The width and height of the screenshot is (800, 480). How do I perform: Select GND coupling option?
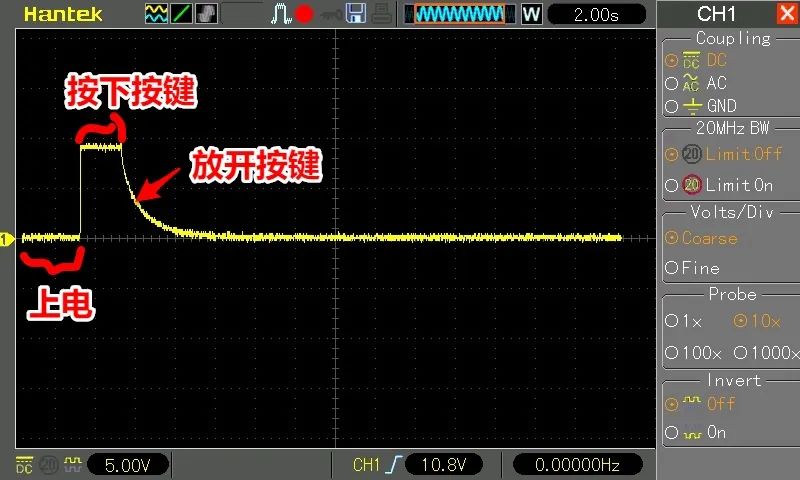[x=670, y=106]
